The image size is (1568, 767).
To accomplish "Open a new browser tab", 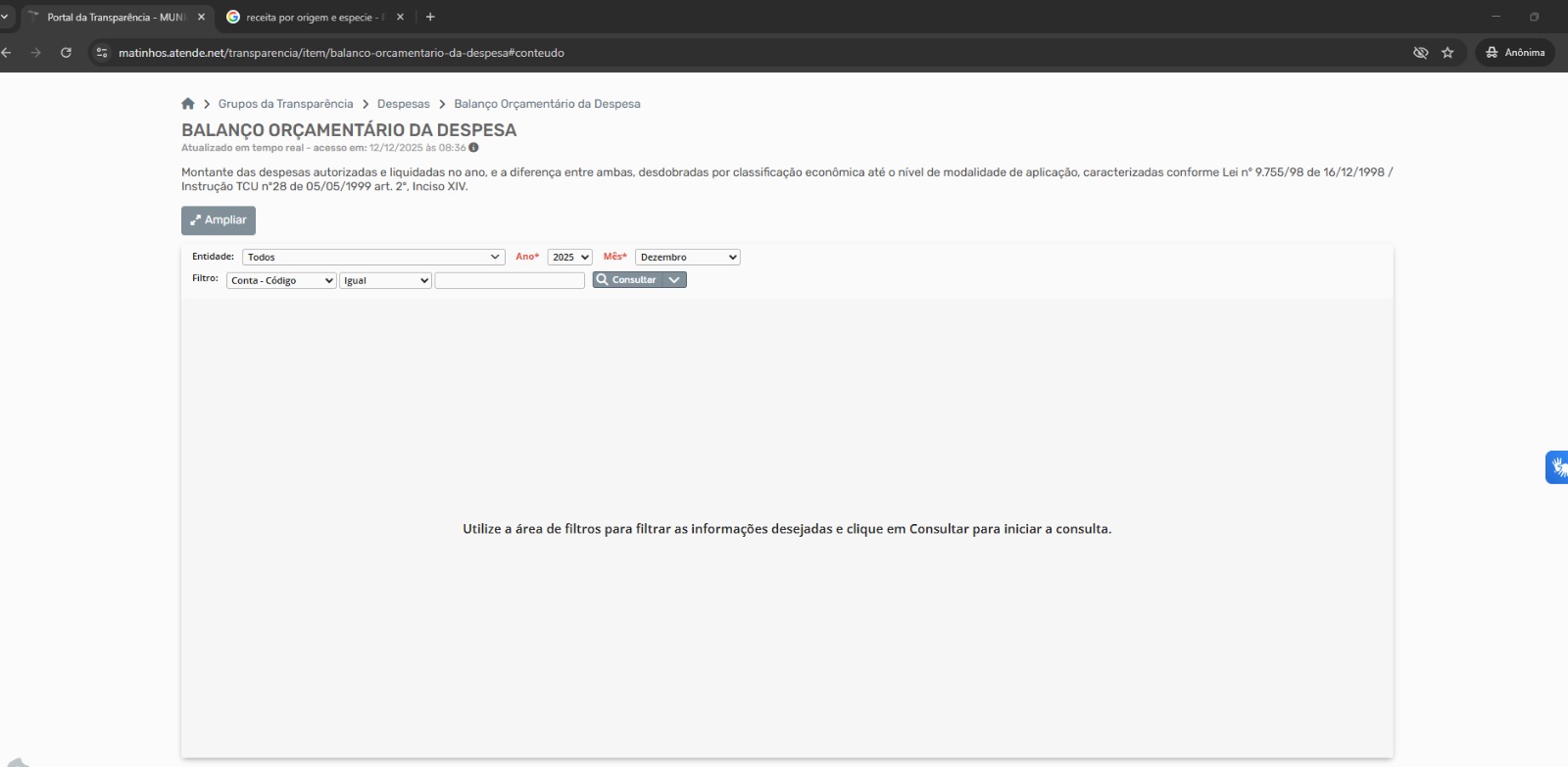I will (x=430, y=17).
